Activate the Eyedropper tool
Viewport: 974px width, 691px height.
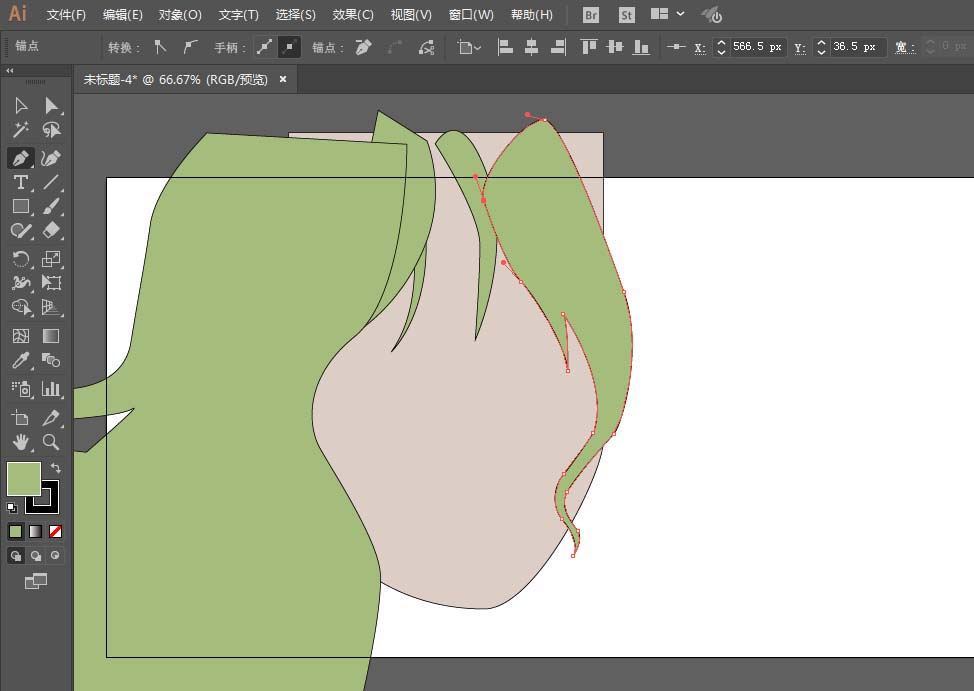pyautogui.click(x=20, y=360)
